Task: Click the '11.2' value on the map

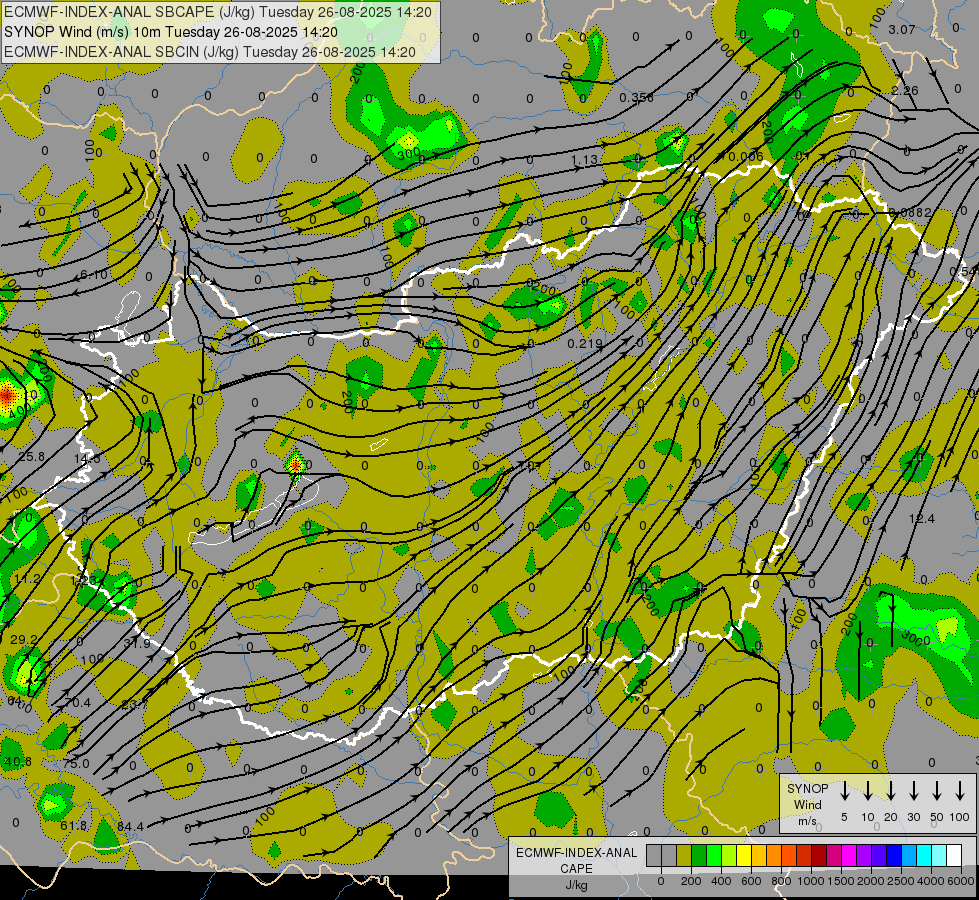Action: (x=27, y=579)
